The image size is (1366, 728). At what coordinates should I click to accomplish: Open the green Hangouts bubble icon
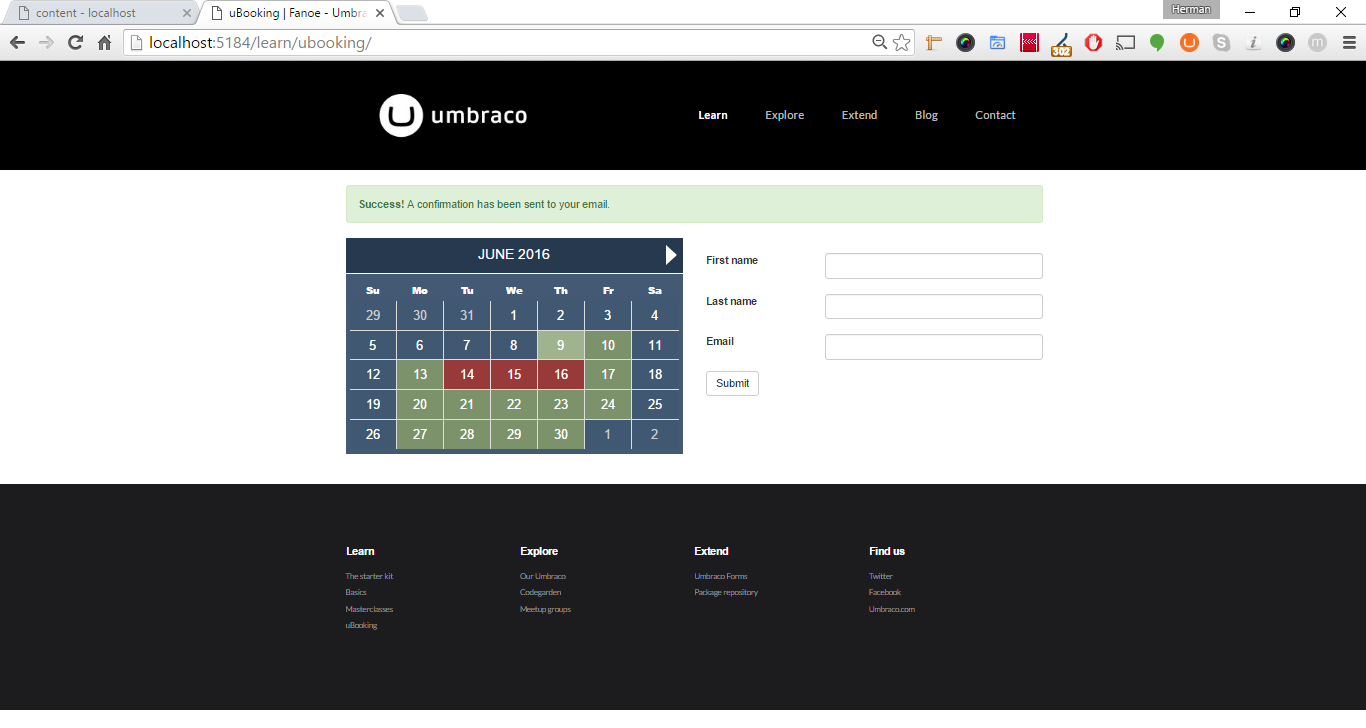click(x=1157, y=43)
